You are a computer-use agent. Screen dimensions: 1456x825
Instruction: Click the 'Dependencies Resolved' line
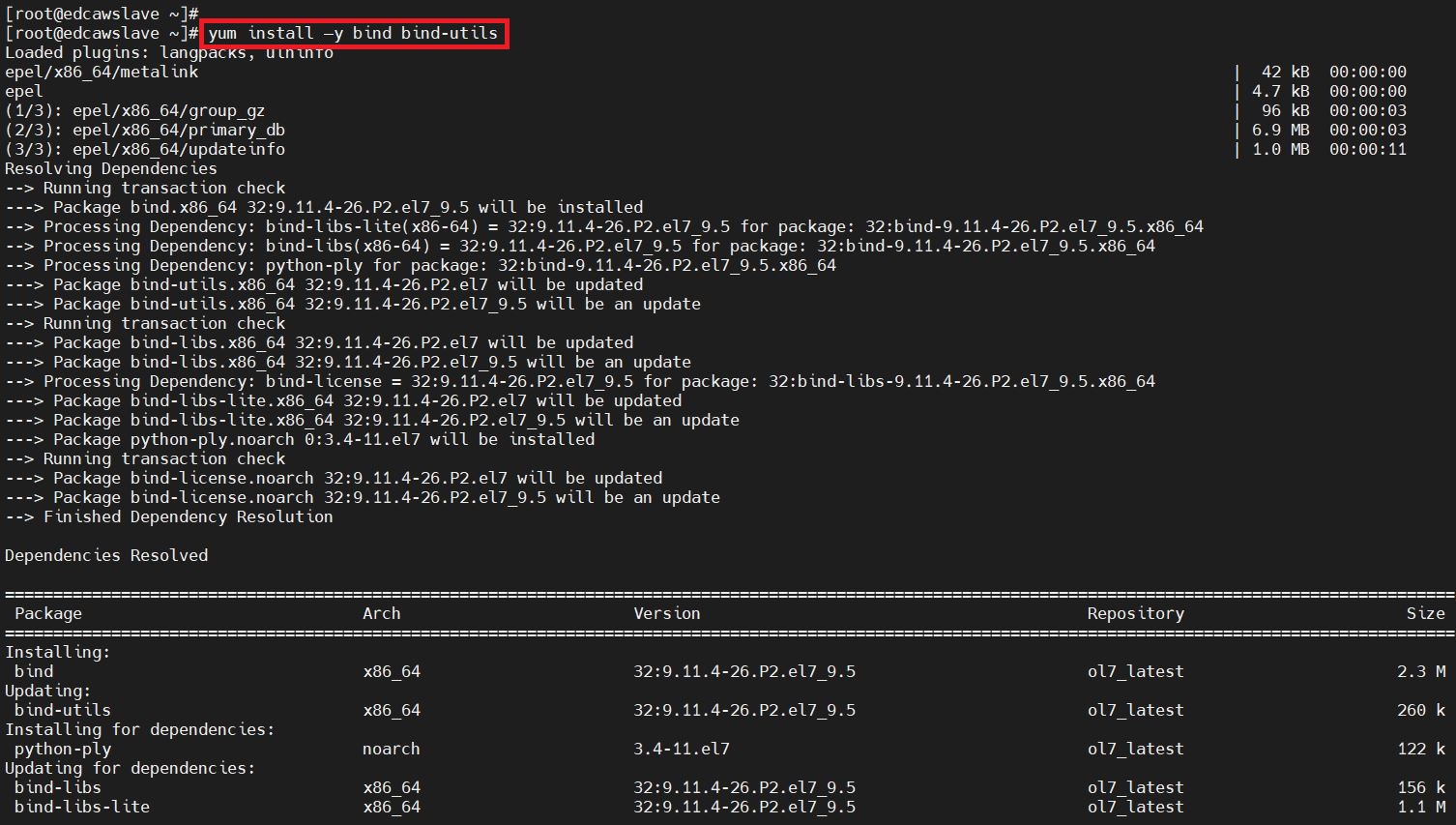point(106,555)
